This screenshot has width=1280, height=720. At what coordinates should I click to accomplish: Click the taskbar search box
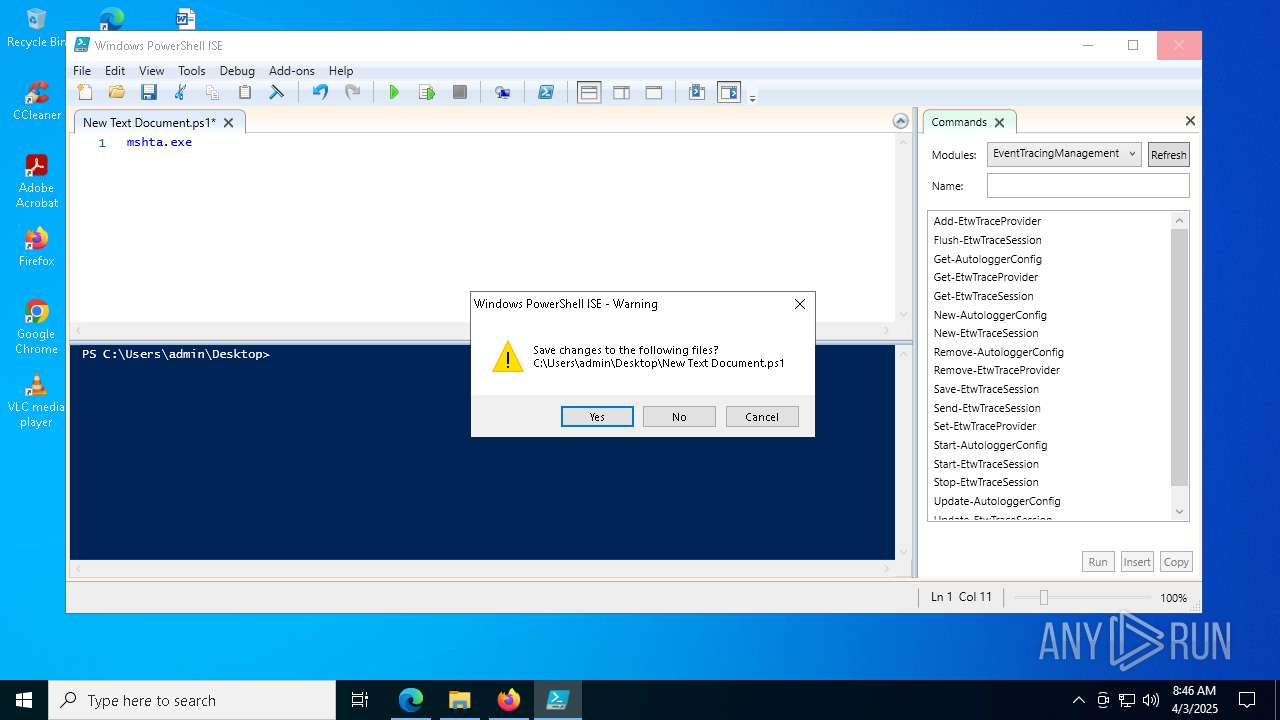pos(192,700)
